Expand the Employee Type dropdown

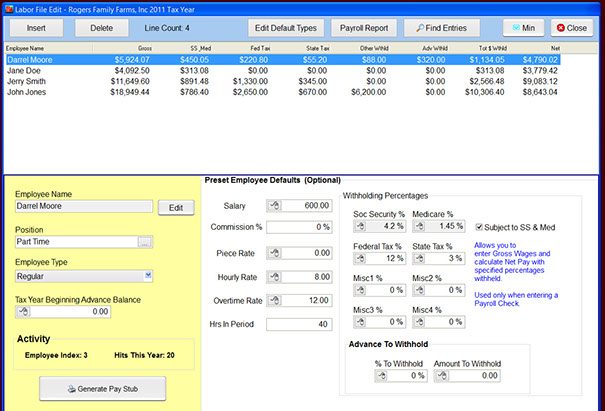coord(148,275)
